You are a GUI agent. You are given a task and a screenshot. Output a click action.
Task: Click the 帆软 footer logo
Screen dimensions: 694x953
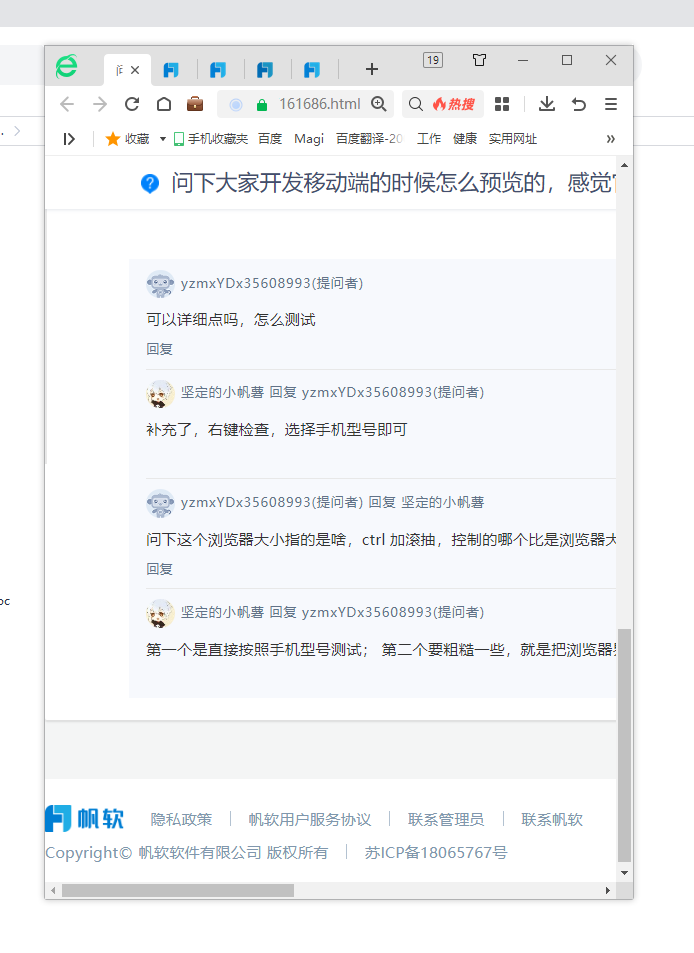tap(84, 819)
